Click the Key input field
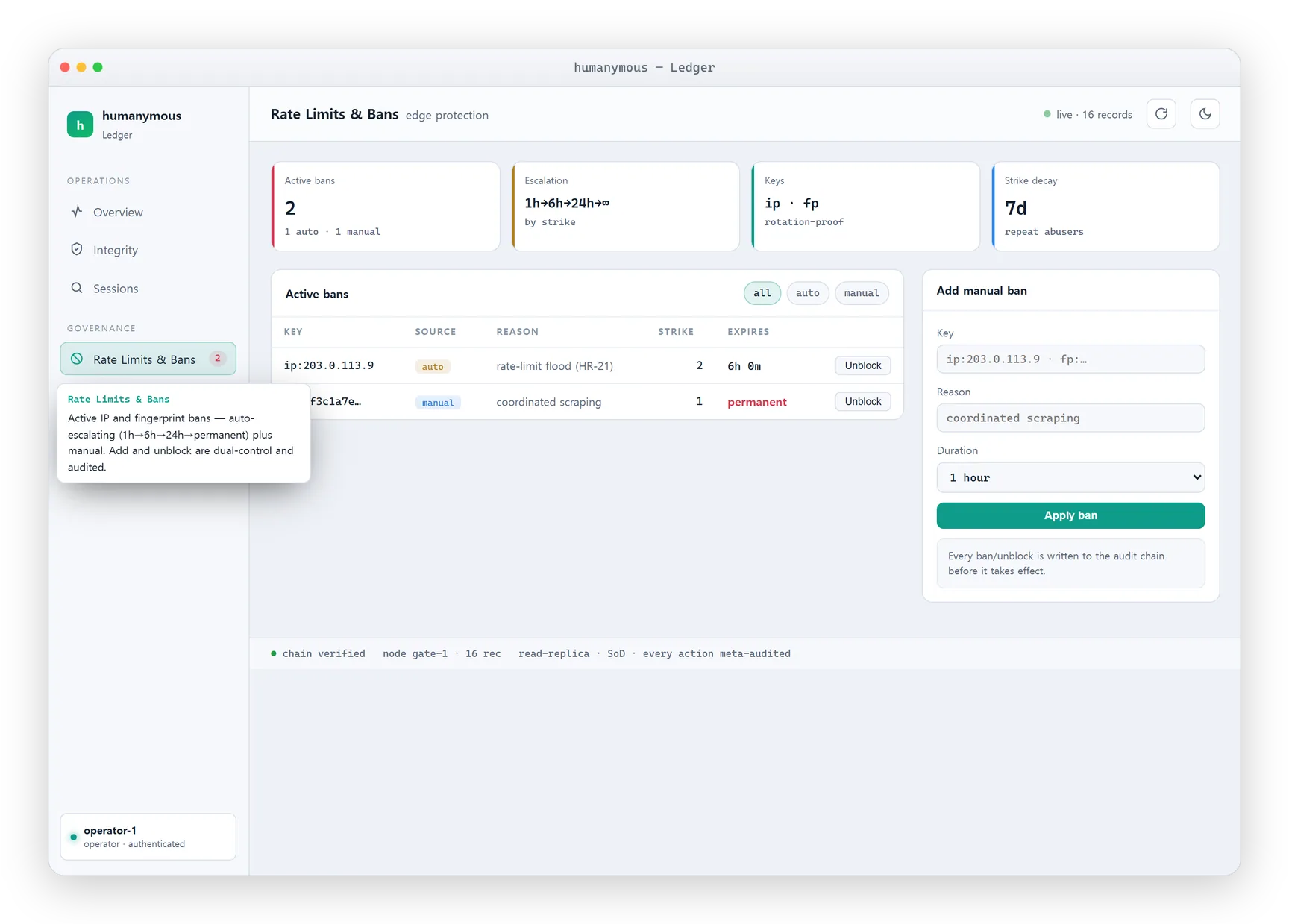Screen dimensions: 1289x924 1070,359
